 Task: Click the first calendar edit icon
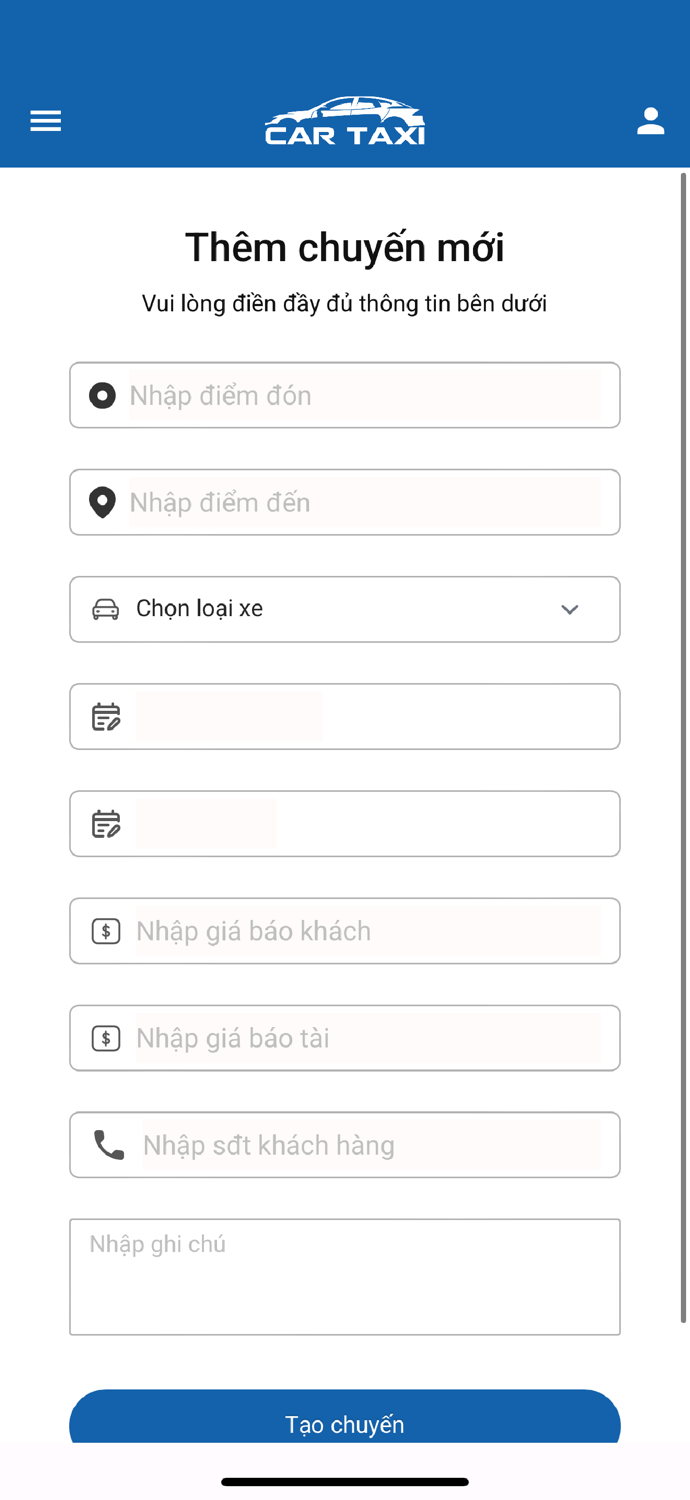[106, 716]
